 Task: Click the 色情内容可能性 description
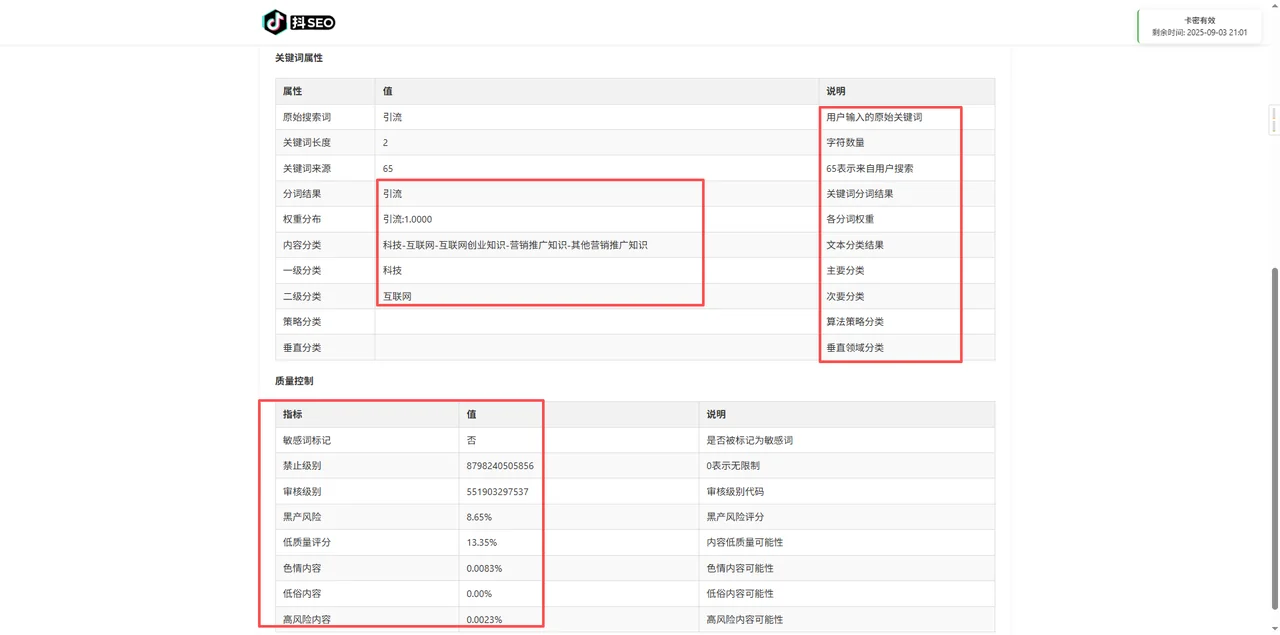740,568
